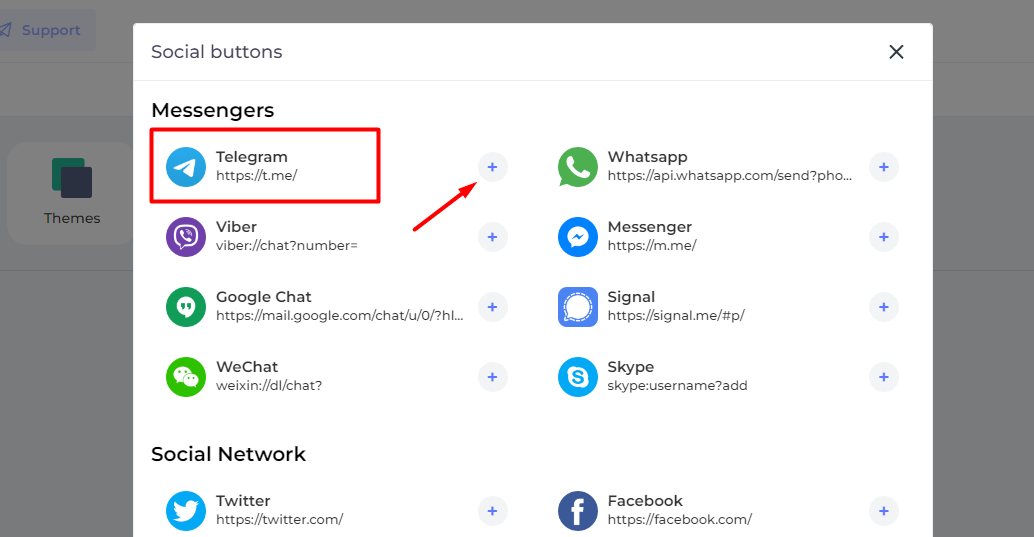Select the Facebook label text

click(645, 501)
